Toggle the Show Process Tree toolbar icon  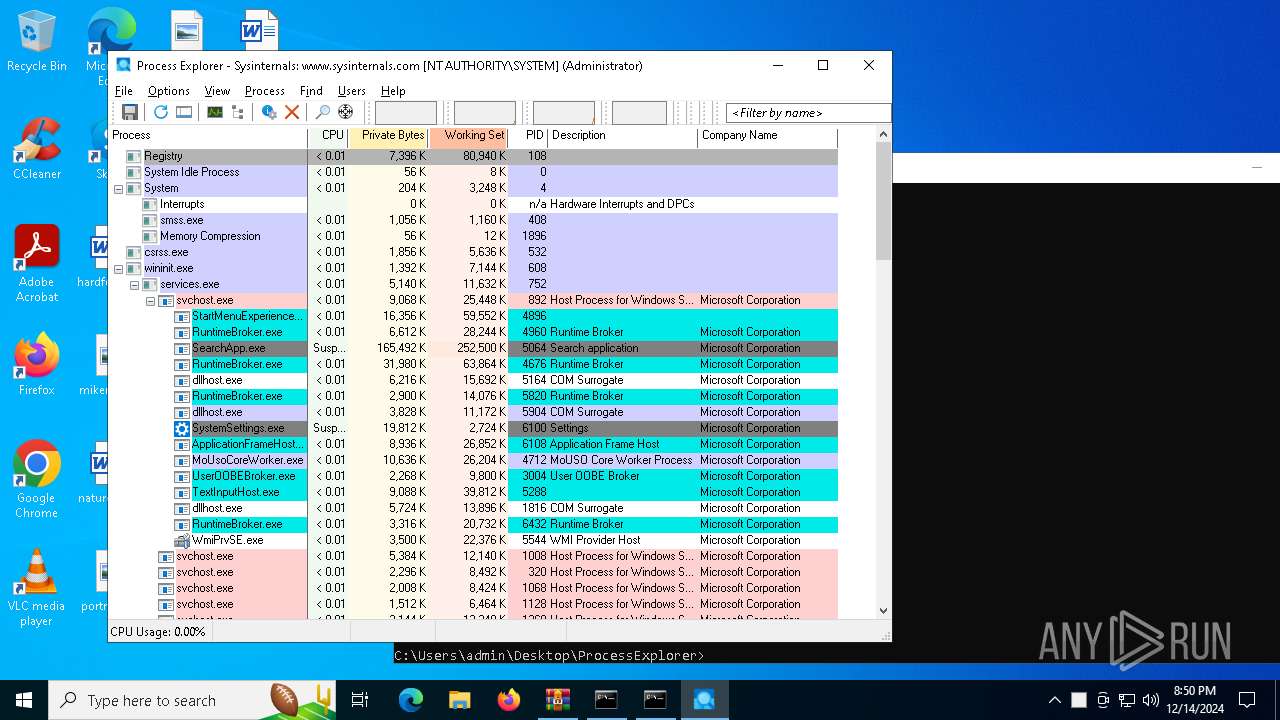point(238,112)
